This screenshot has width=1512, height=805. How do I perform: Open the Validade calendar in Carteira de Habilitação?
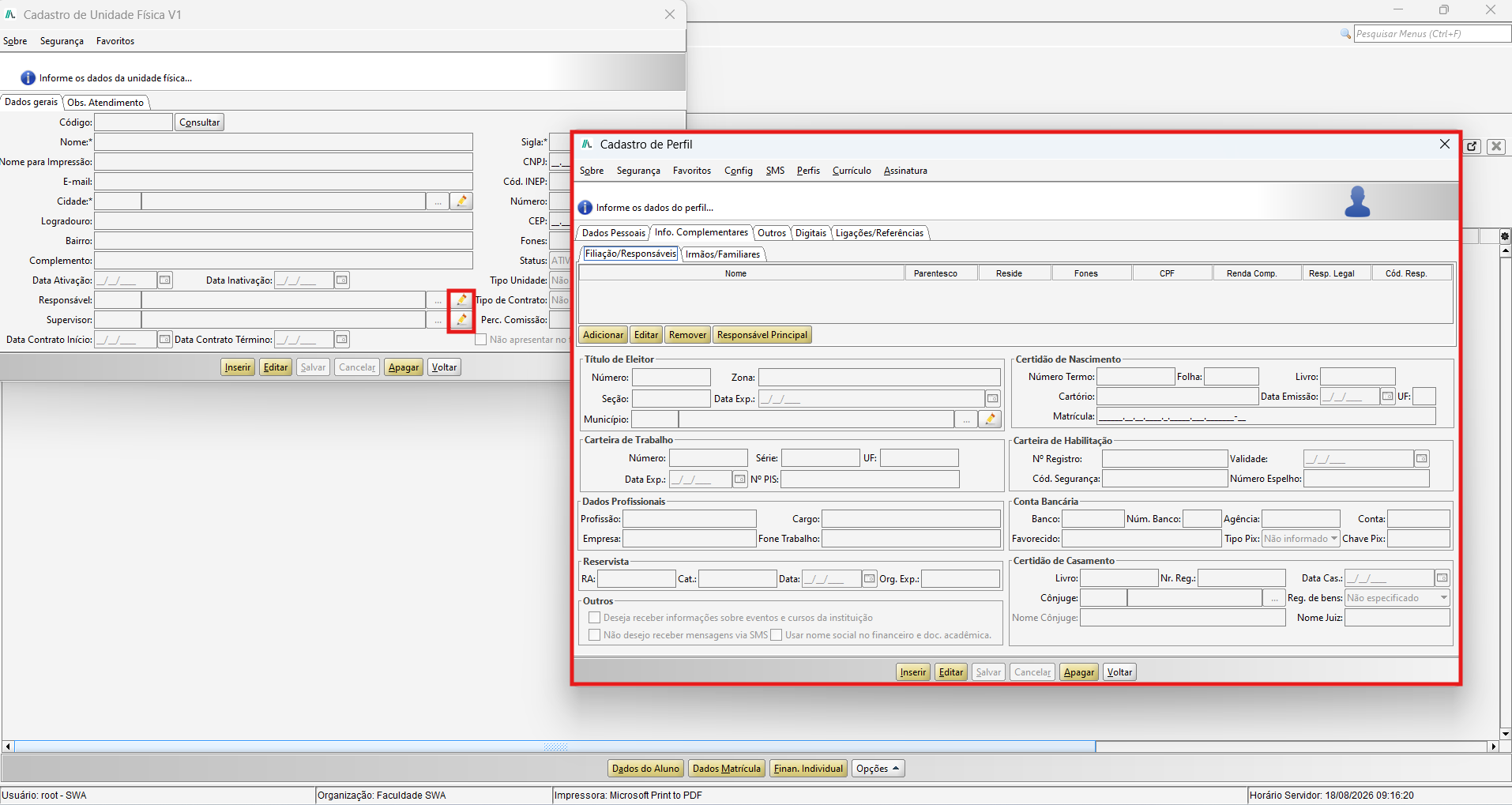[x=1422, y=459]
